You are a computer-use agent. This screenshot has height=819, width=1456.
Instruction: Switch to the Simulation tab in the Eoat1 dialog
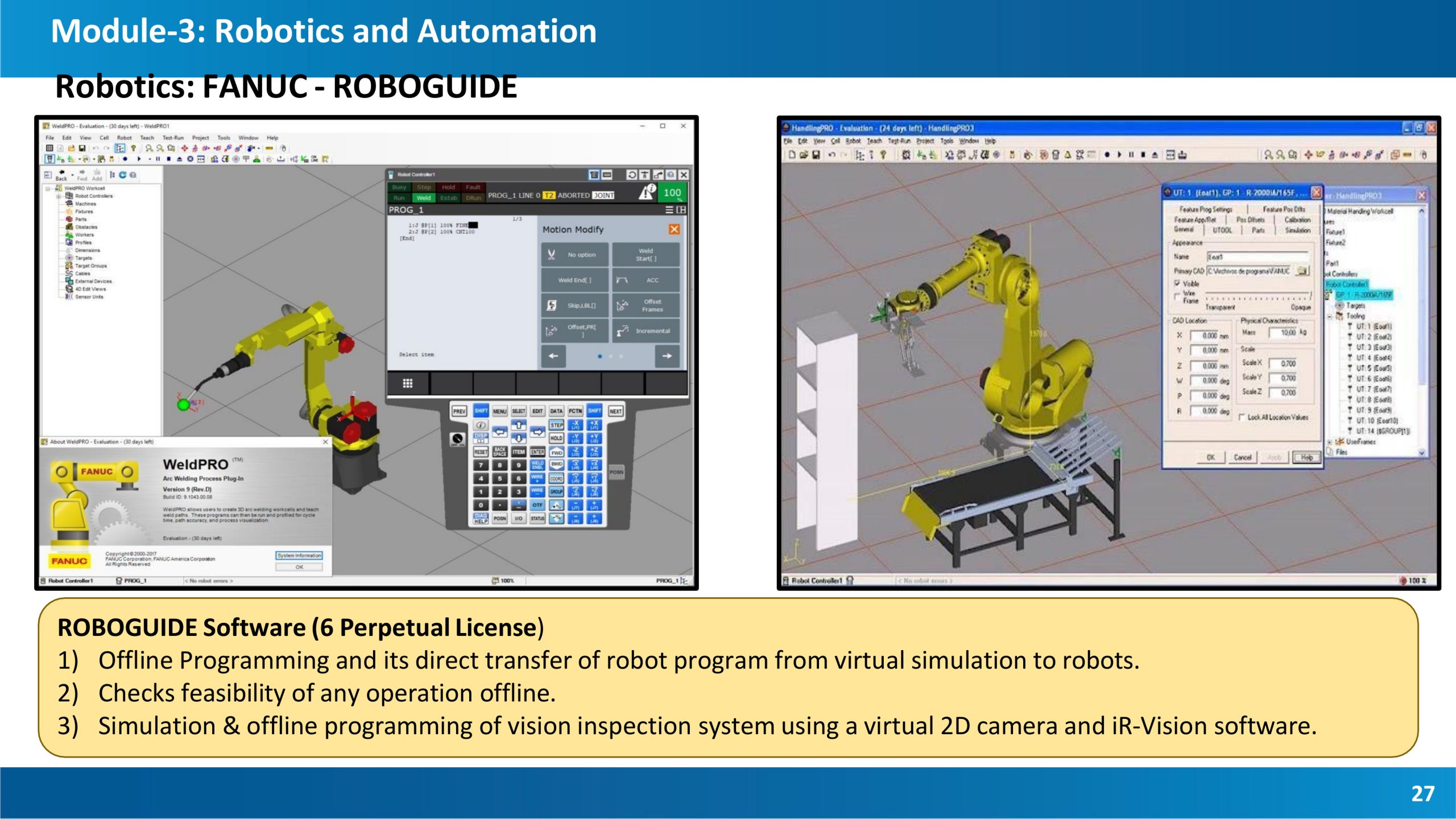pyautogui.click(x=1297, y=230)
